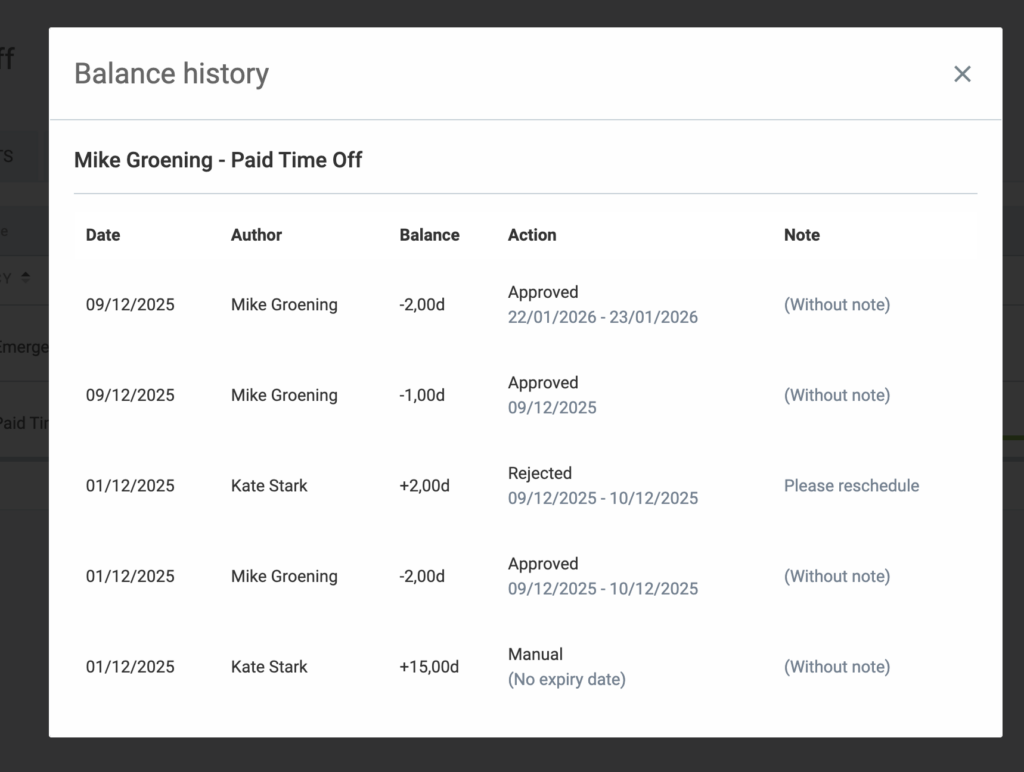Screen dimensions: 1024x772
Task: Select the +15,00d balance value
Action: (429, 667)
